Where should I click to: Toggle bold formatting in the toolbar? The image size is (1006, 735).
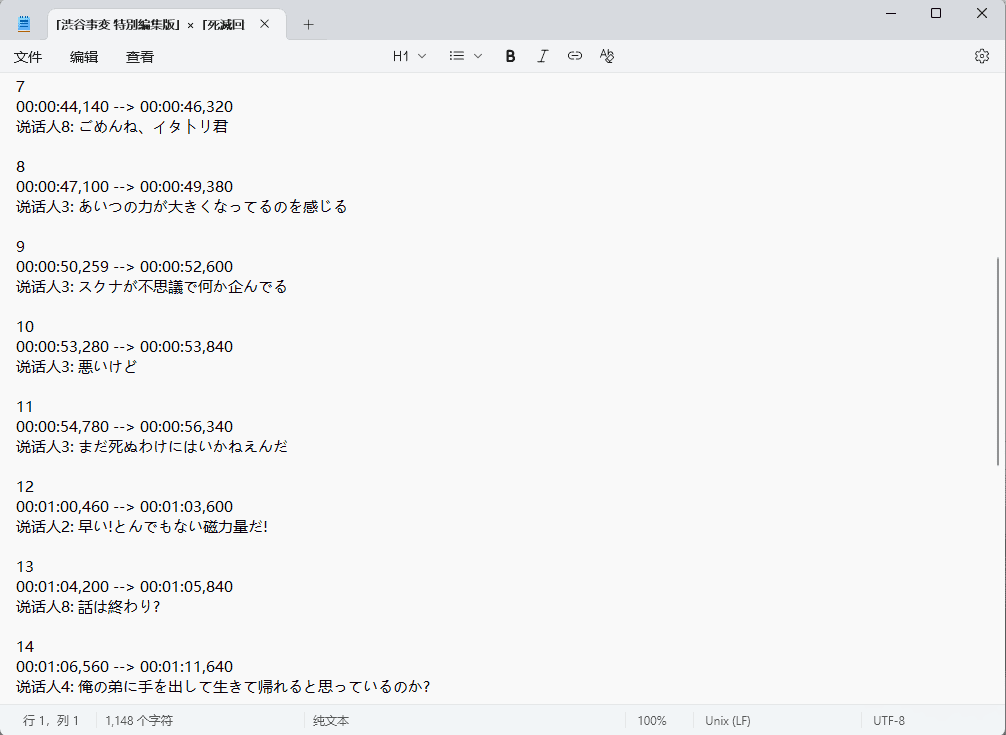coord(510,57)
